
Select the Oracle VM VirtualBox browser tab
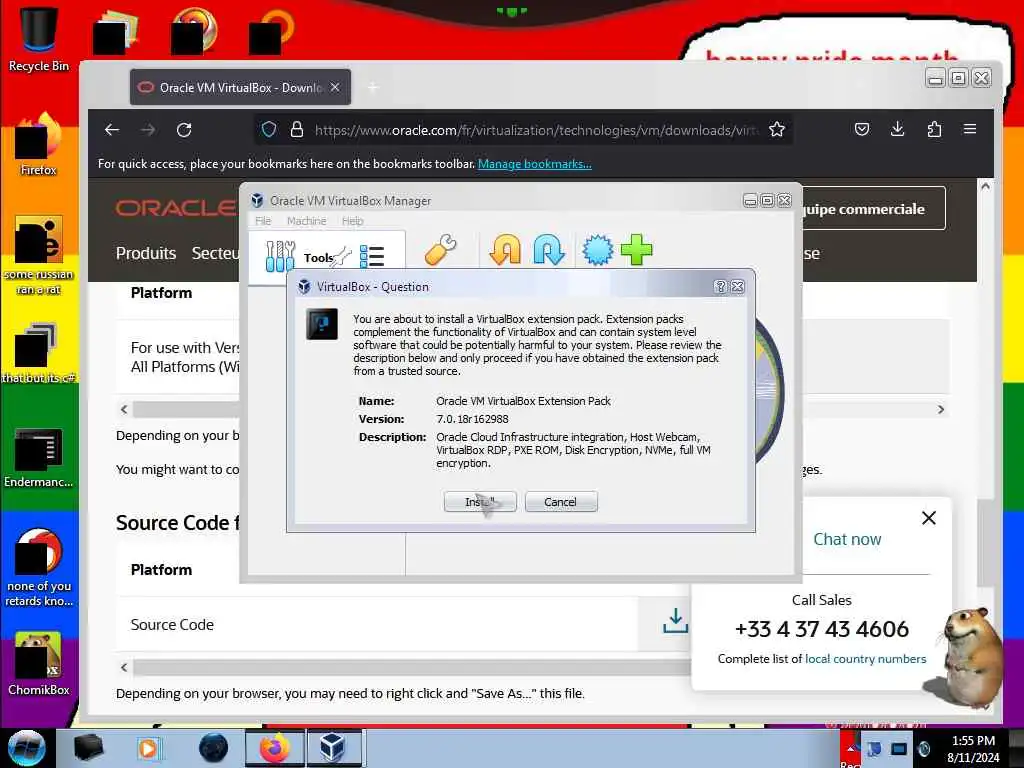click(x=240, y=88)
